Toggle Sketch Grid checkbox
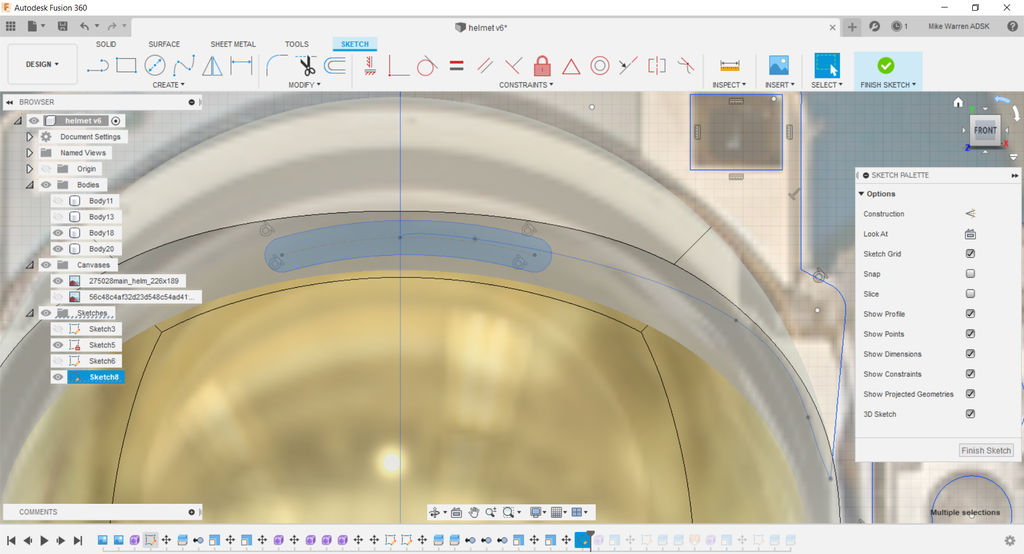Image resolution: width=1024 pixels, height=554 pixels. [x=970, y=253]
